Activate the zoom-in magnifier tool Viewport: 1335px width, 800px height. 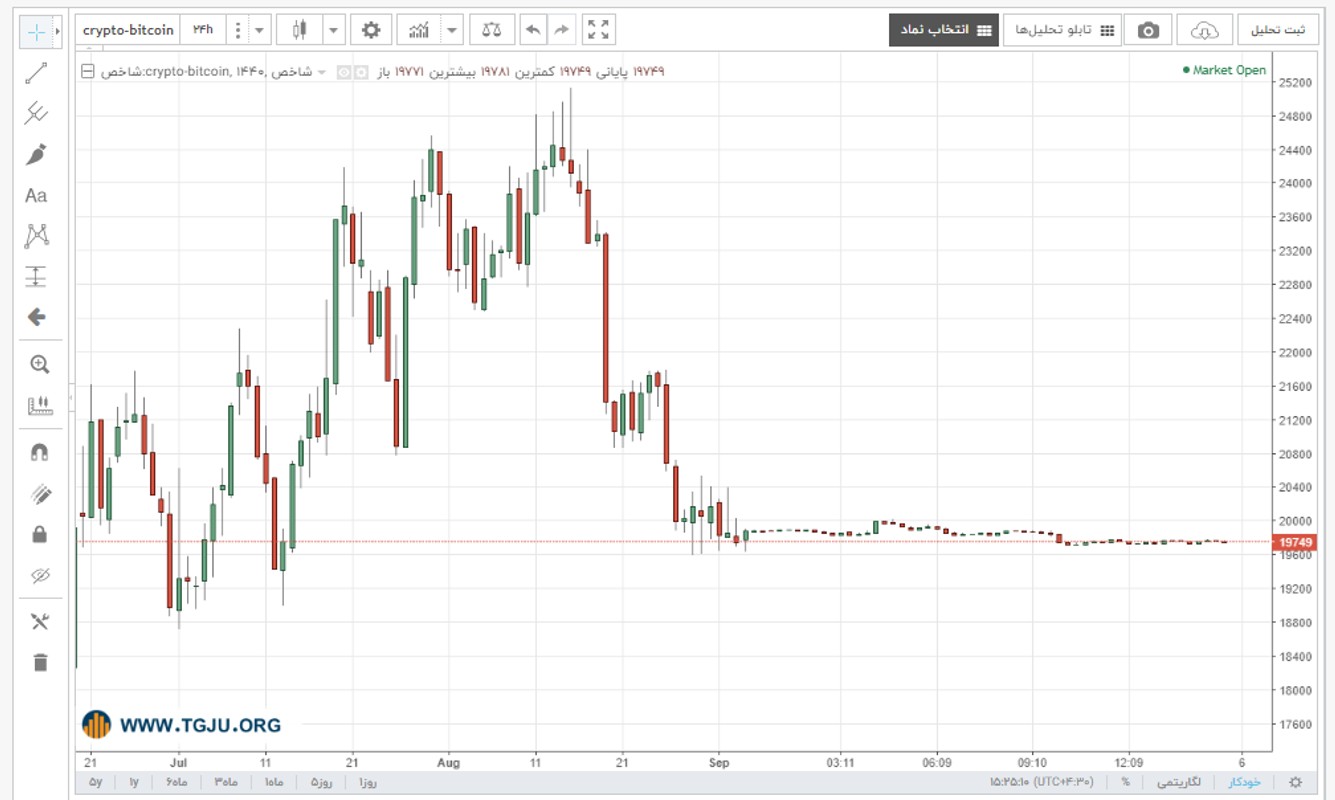39,364
